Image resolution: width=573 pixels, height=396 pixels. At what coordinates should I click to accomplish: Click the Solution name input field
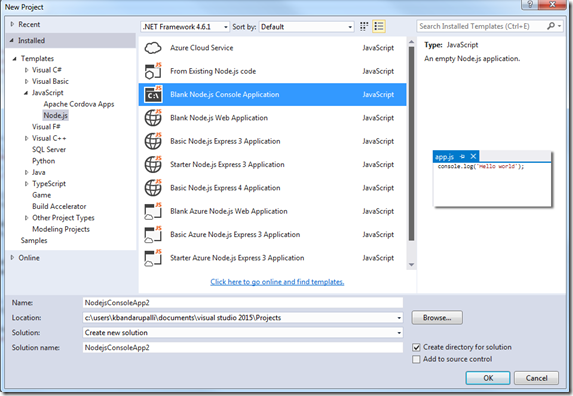[243, 348]
